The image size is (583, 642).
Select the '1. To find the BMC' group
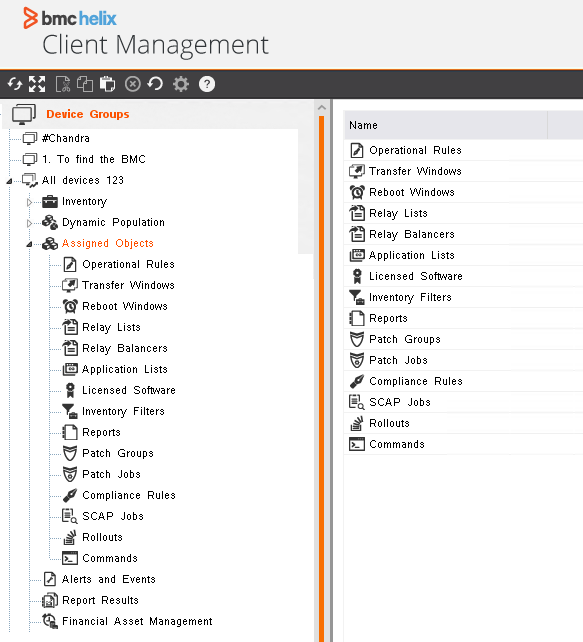(94, 159)
